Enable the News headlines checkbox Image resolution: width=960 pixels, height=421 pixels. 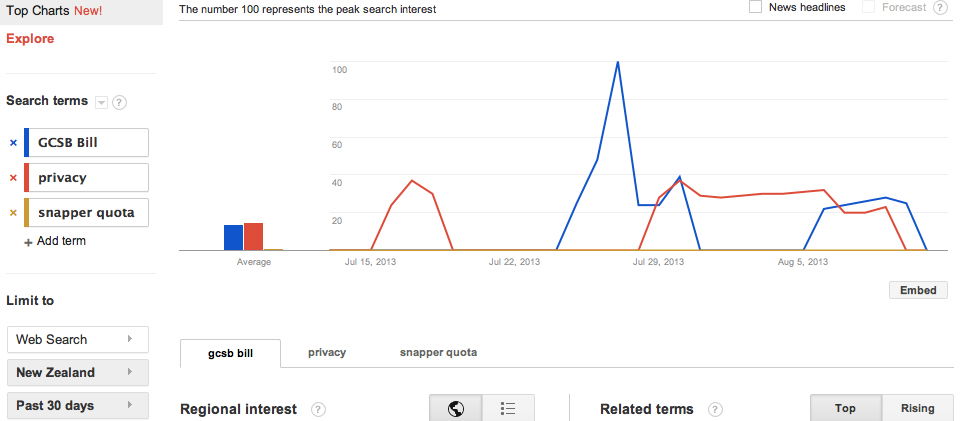756,7
